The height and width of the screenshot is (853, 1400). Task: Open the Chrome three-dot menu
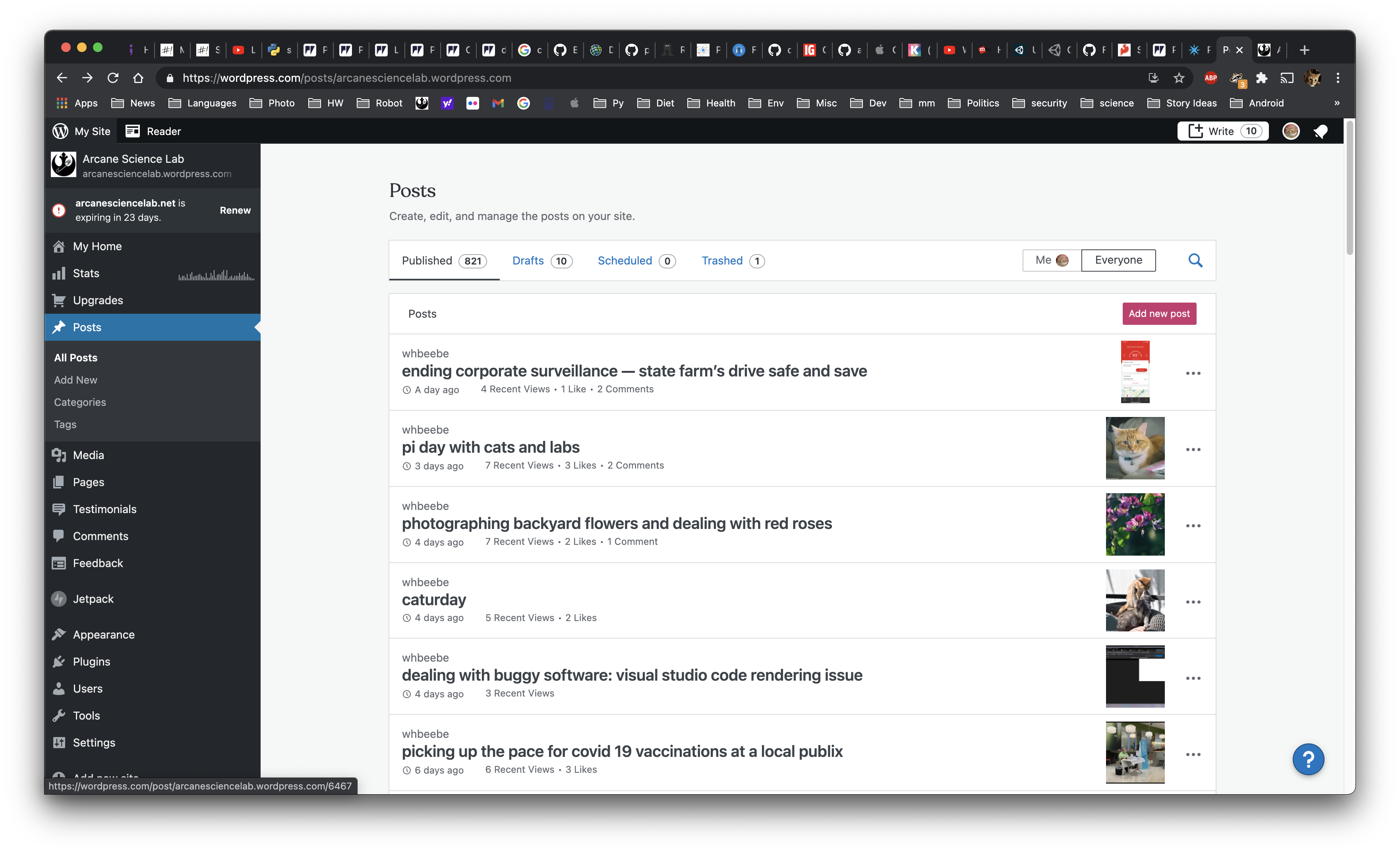[x=1338, y=78]
